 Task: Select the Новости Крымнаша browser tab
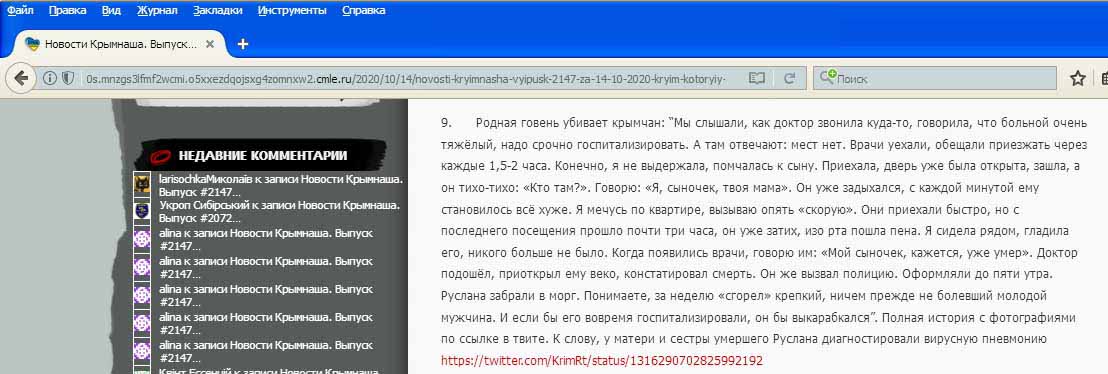pyautogui.click(x=119, y=44)
